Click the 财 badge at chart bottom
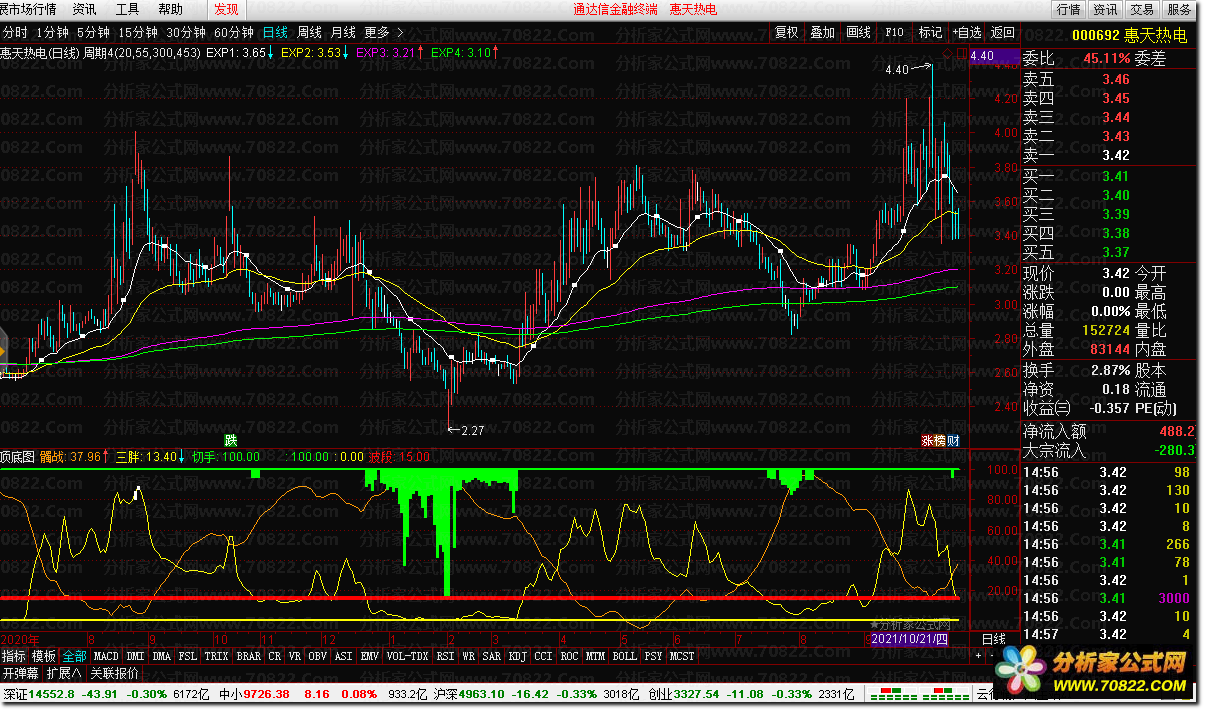 [953, 440]
